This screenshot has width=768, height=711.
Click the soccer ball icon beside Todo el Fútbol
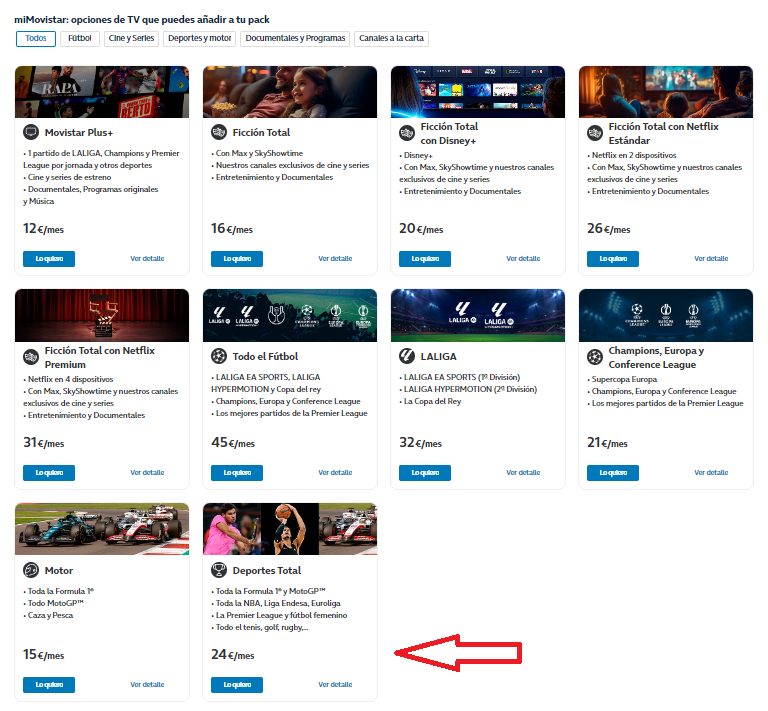[219, 356]
